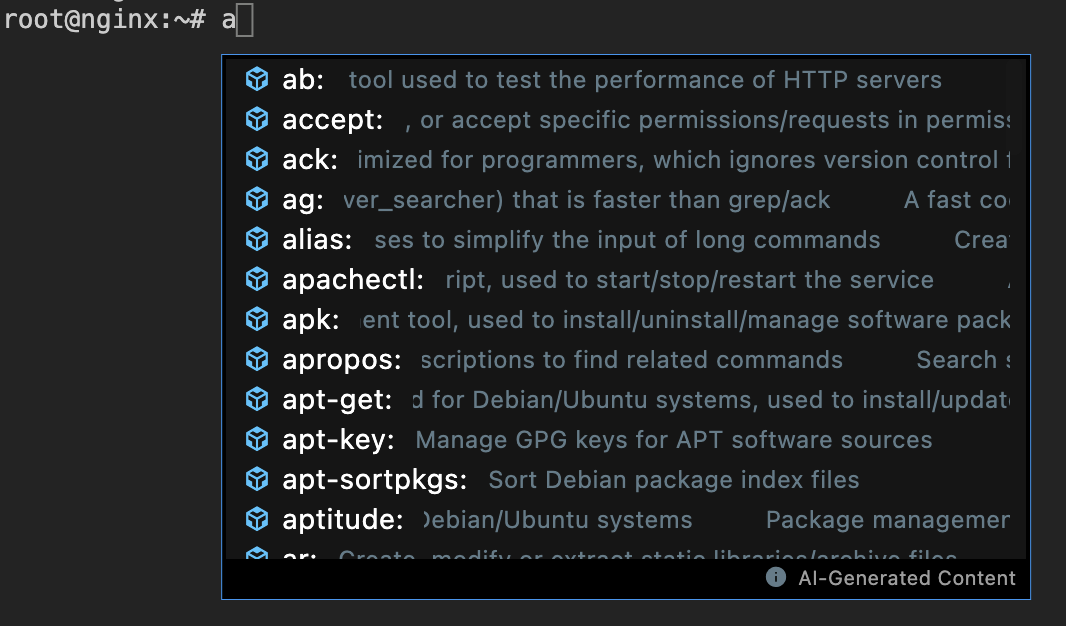The image size is (1066, 626).
Task: Select the ab command suggestion
Action: pyautogui.click(x=625, y=80)
